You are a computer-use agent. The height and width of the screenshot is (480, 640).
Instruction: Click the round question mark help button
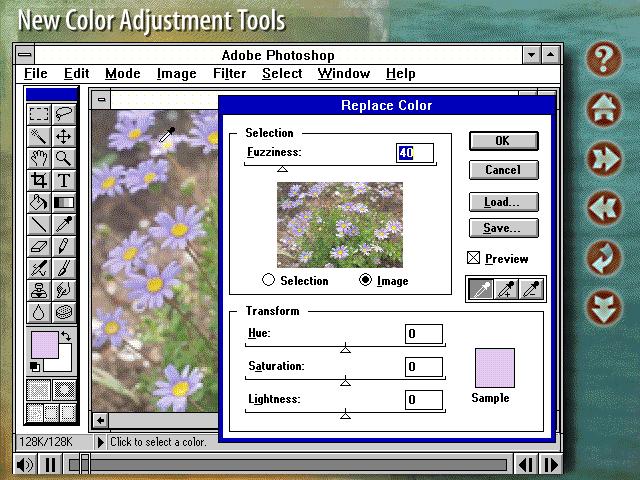pyautogui.click(x=604, y=60)
